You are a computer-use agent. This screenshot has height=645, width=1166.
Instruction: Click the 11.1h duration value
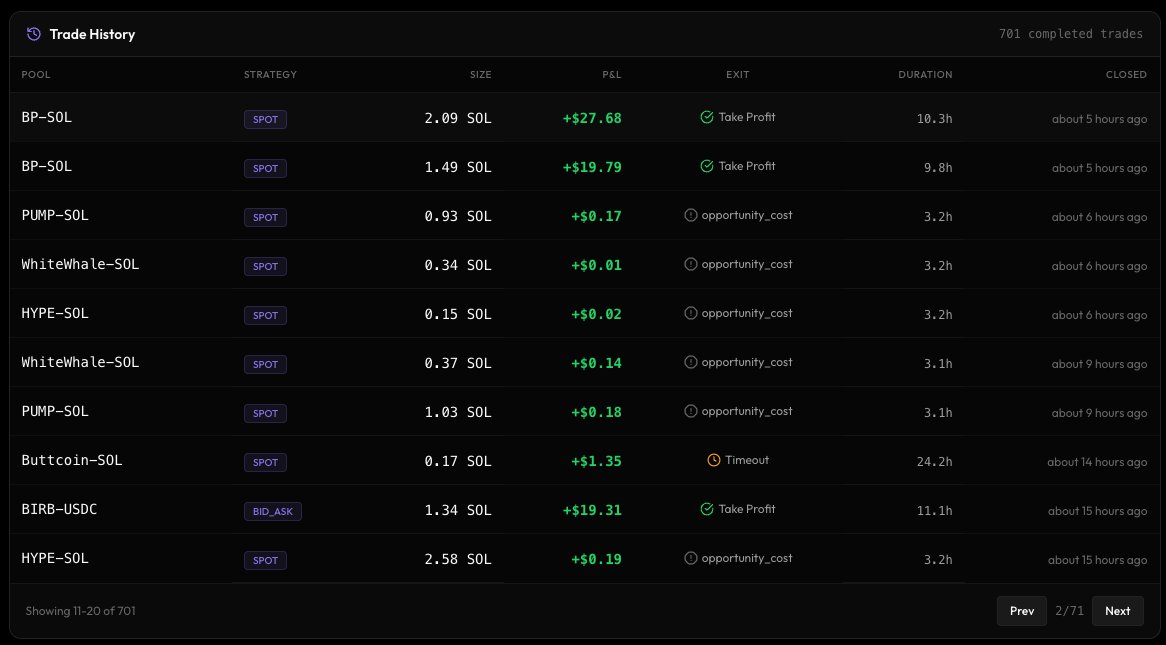click(935, 511)
